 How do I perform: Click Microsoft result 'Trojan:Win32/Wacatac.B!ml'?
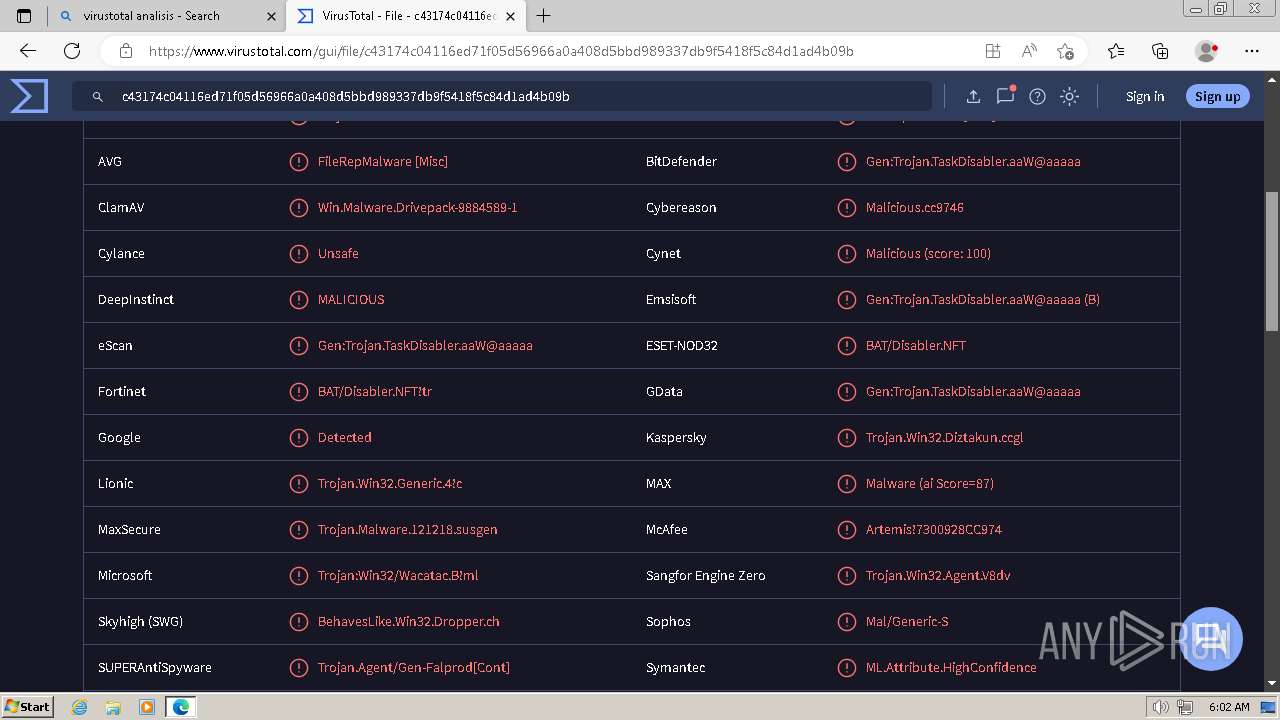[x=398, y=576]
